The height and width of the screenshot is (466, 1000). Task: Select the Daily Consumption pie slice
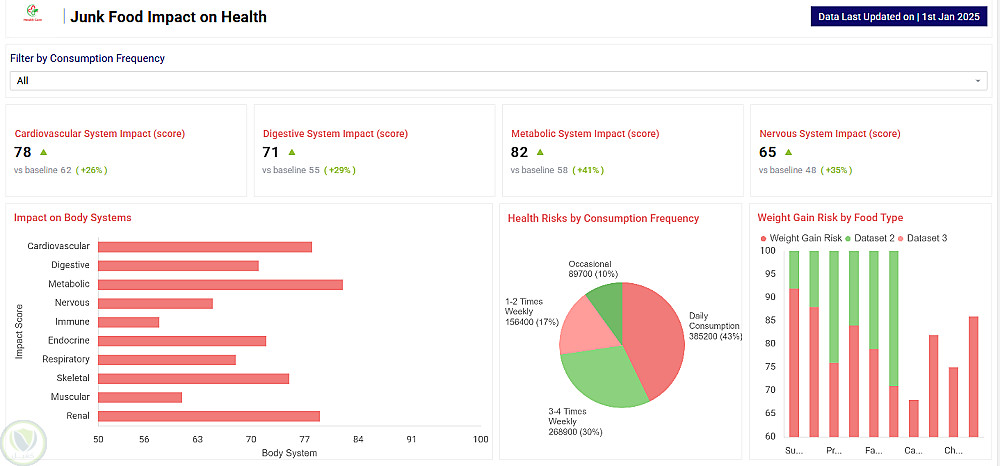pyautogui.click(x=655, y=335)
